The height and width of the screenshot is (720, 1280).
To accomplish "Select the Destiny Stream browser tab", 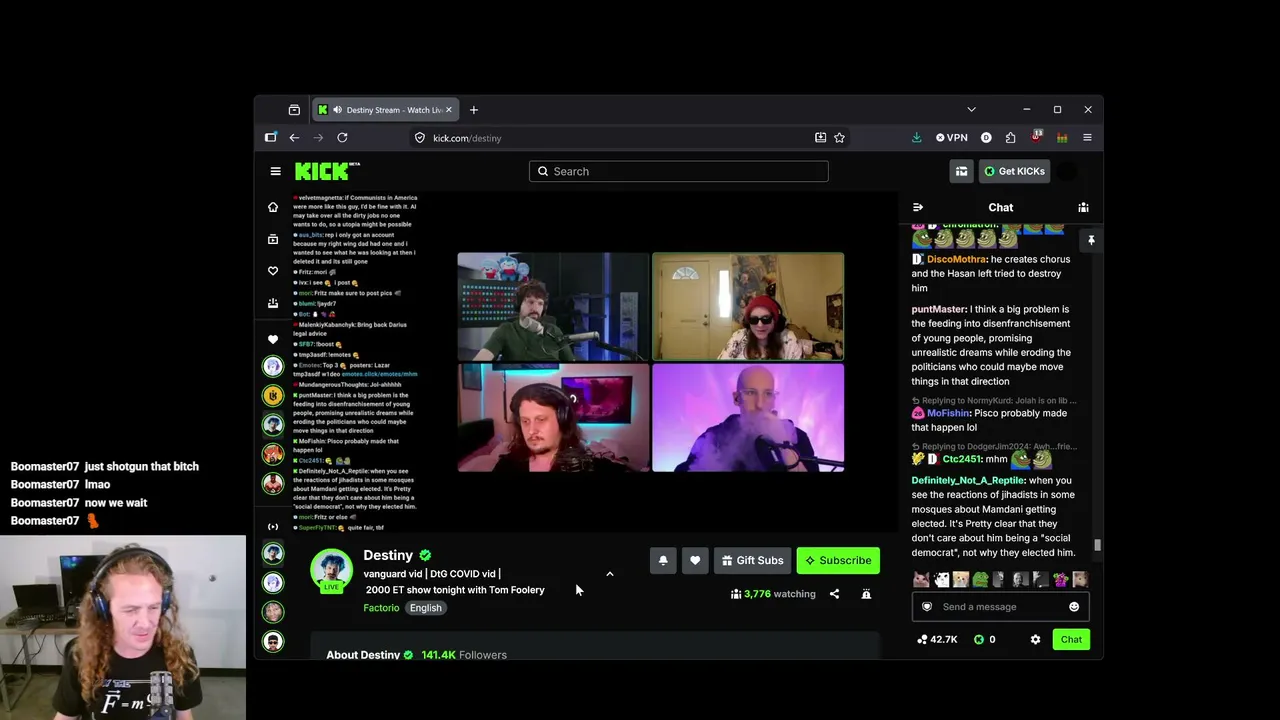I will pyautogui.click(x=385, y=110).
